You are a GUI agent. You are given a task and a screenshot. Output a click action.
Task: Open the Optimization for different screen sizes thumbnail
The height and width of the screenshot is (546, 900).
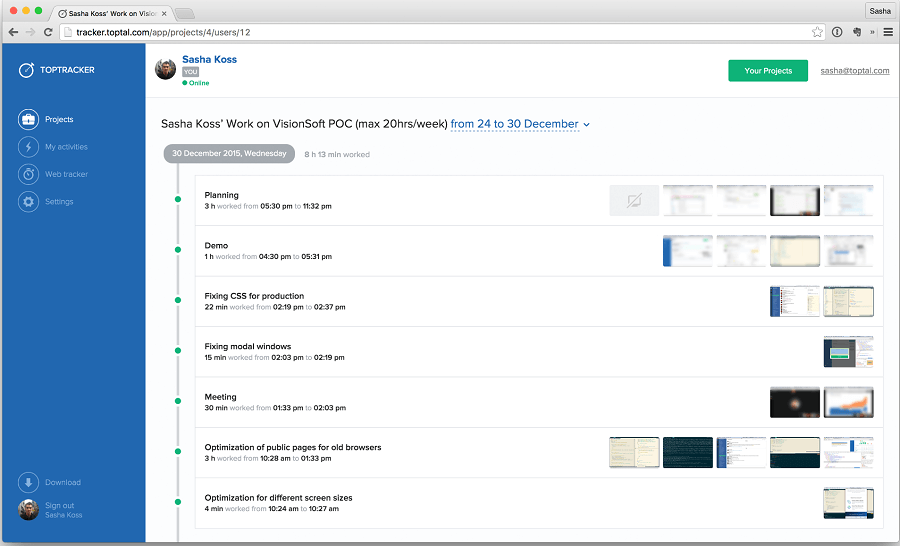848,503
